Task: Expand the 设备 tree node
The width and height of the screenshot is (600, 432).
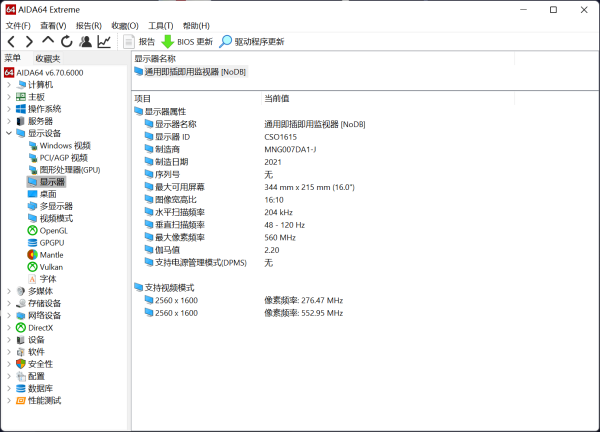Action: point(9,340)
